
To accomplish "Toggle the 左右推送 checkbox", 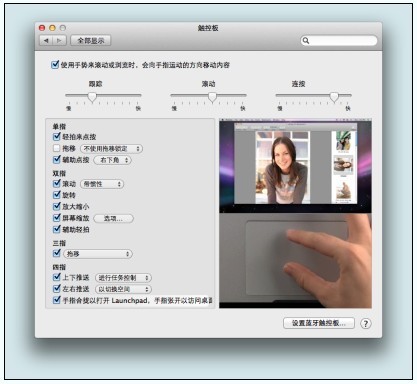I will pyautogui.click(x=57, y=289).
